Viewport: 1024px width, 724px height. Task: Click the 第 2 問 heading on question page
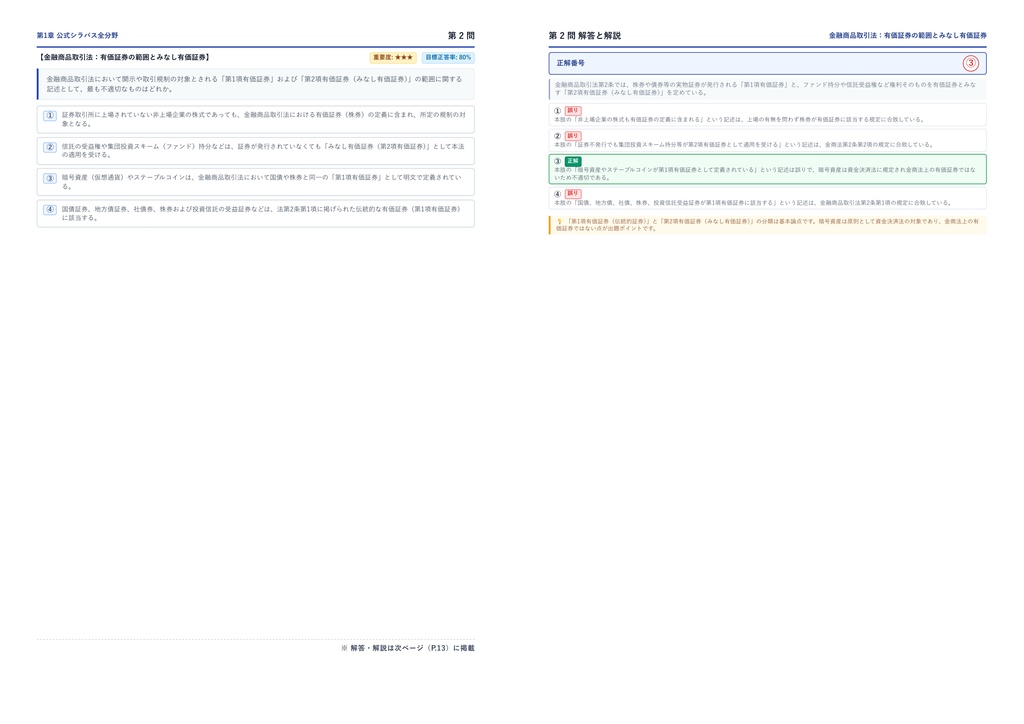click(461, 35)
